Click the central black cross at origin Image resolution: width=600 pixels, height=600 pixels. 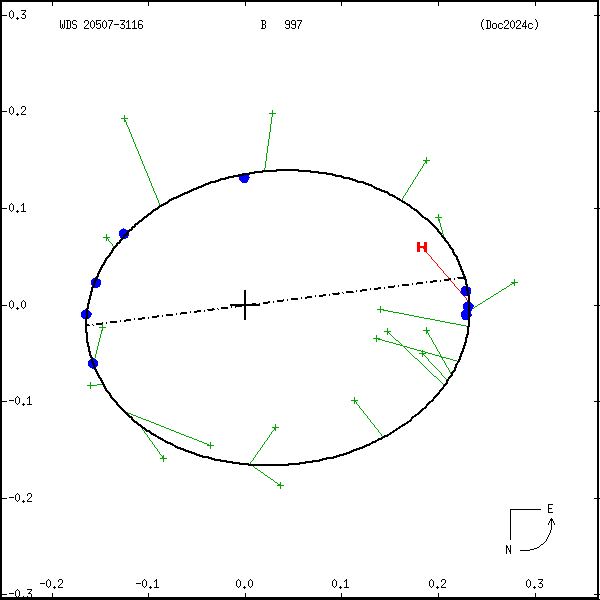(245, 304)
